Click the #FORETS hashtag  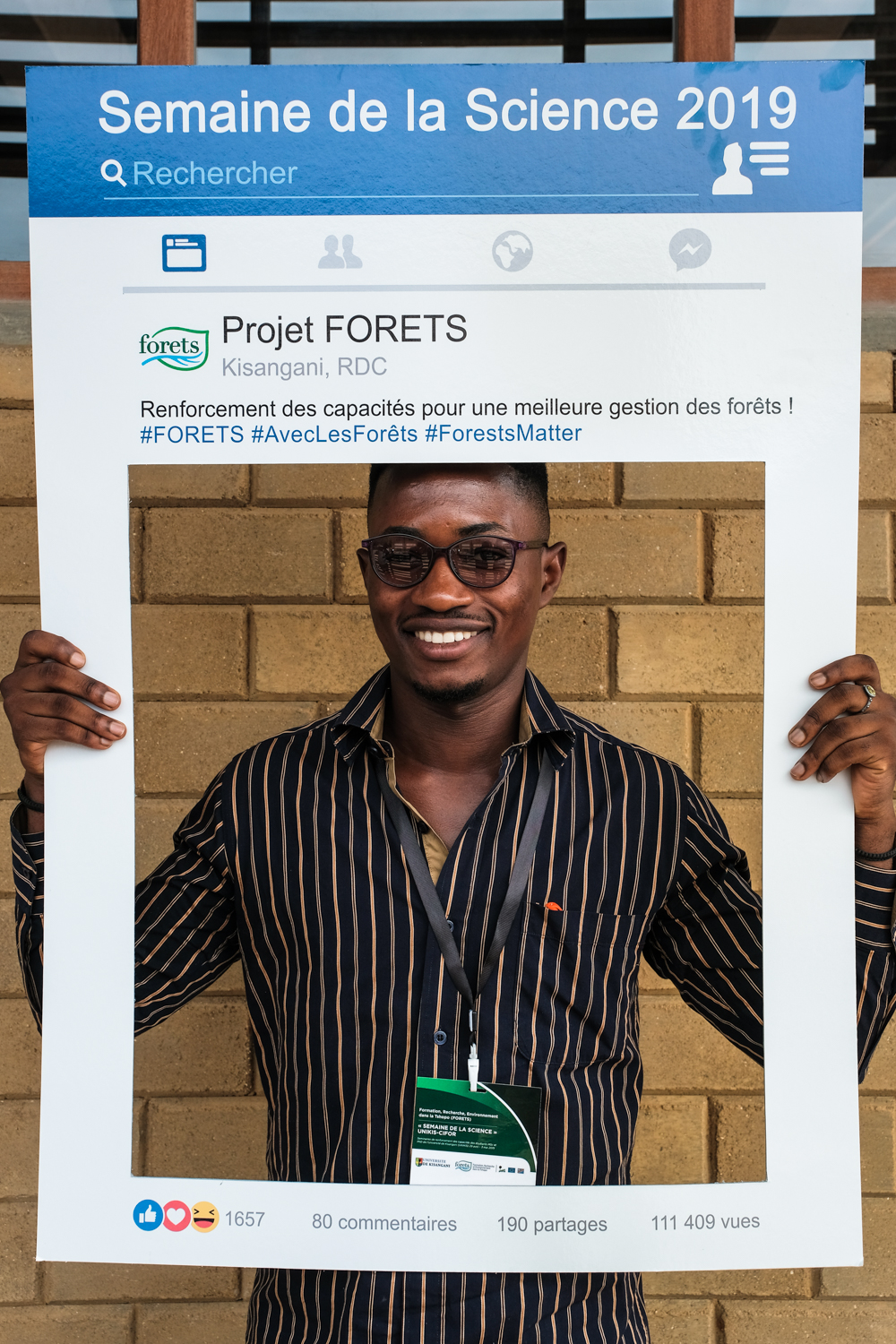[x=192, y=435]
